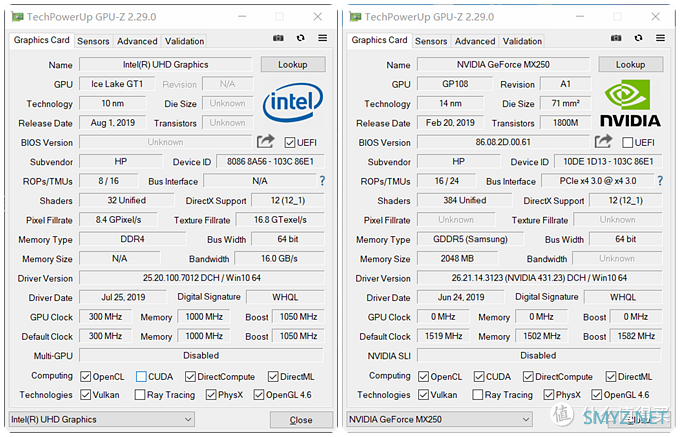Viewport: 680px width, 437px height.
Task: Click Bandwidth value 16.0 GB/s
Action: point(279,258)
